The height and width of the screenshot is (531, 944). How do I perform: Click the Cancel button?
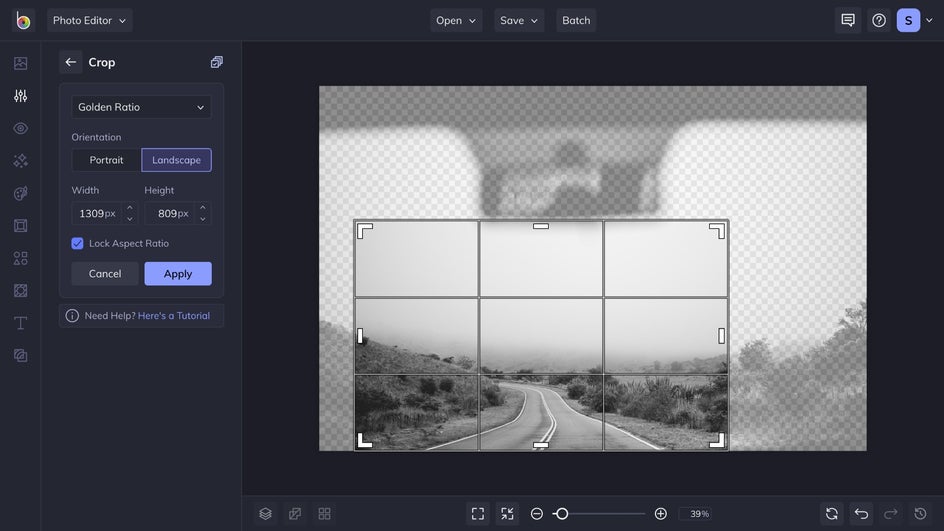click(105, 274)
